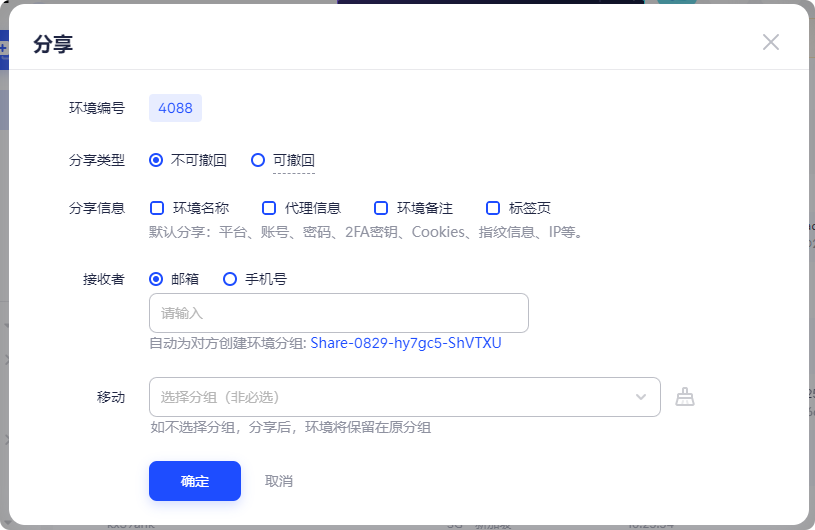The image size is (815, 530).
Task: Click the 接收者 label
Action: [104, 279]
